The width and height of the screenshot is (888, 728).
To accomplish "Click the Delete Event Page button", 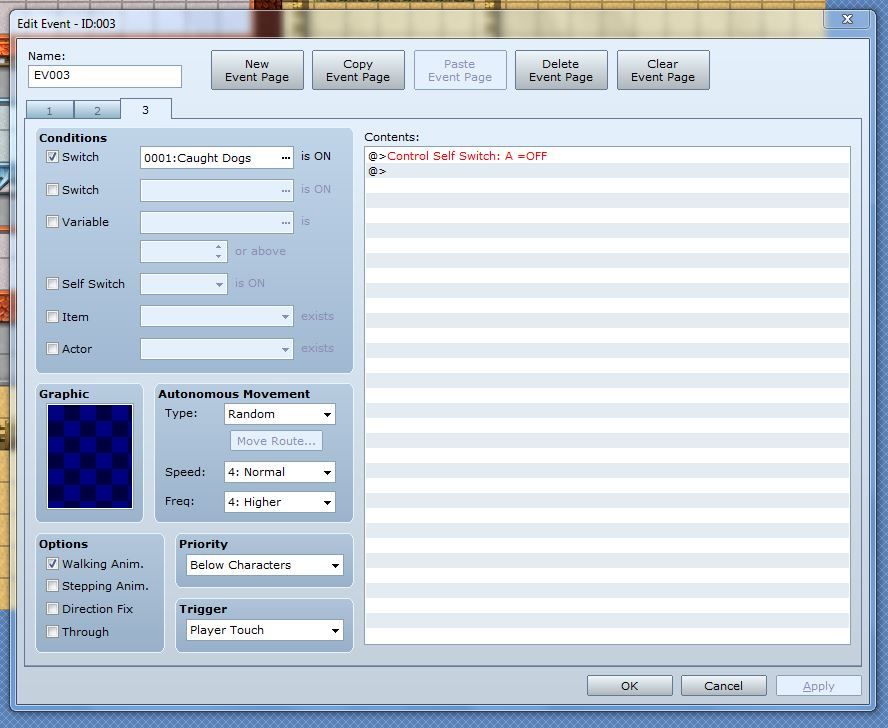I will [560, 70].
